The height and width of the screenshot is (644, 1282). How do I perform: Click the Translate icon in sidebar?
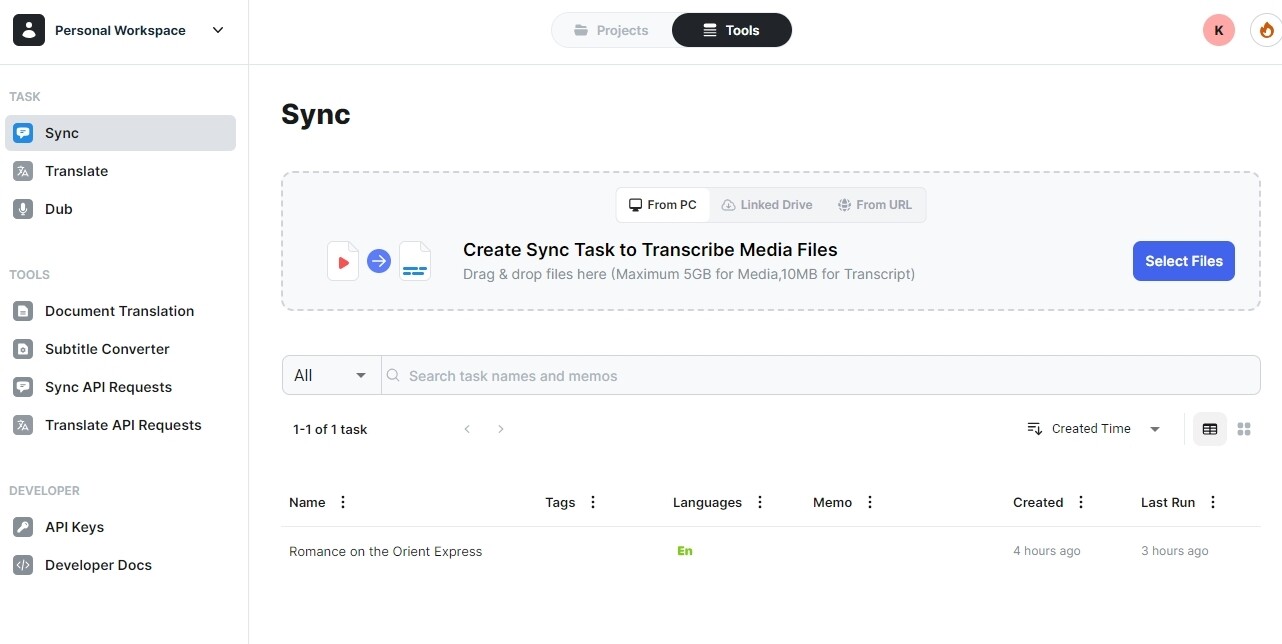pos(23,171)
